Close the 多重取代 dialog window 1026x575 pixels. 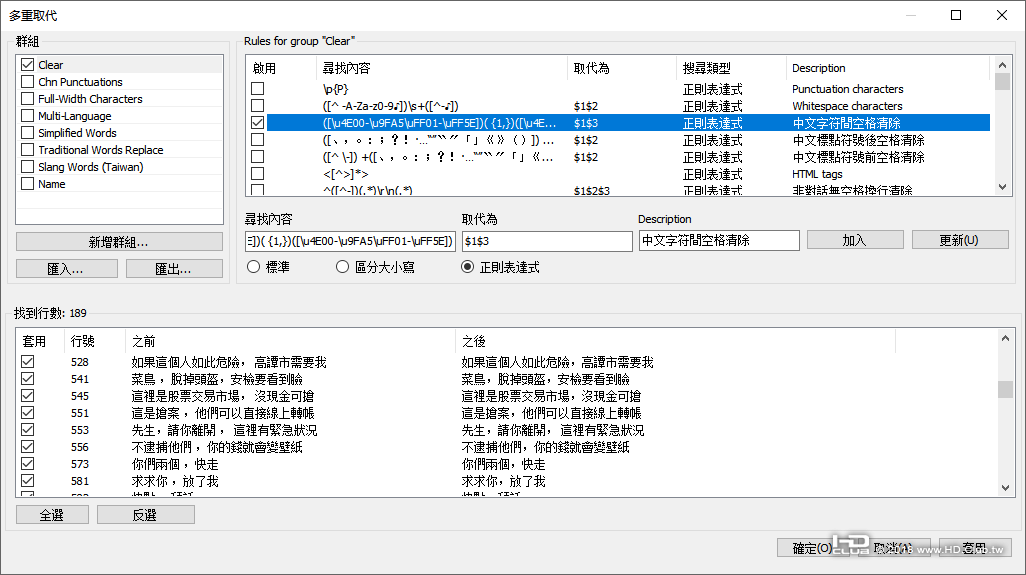click(1002, 15)
